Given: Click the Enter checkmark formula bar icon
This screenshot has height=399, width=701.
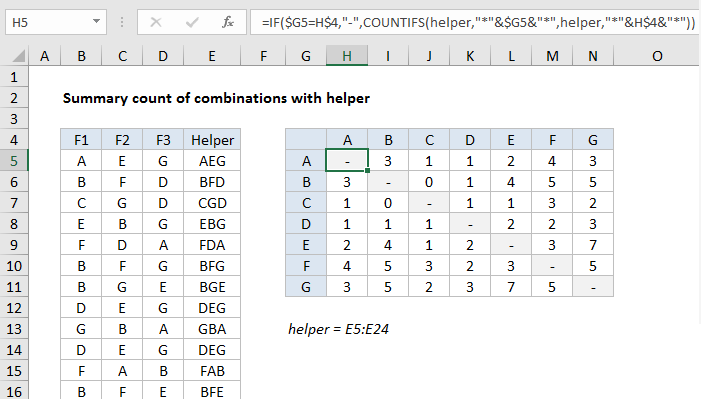Looking at the screenshot, I should tap(192, 22).
